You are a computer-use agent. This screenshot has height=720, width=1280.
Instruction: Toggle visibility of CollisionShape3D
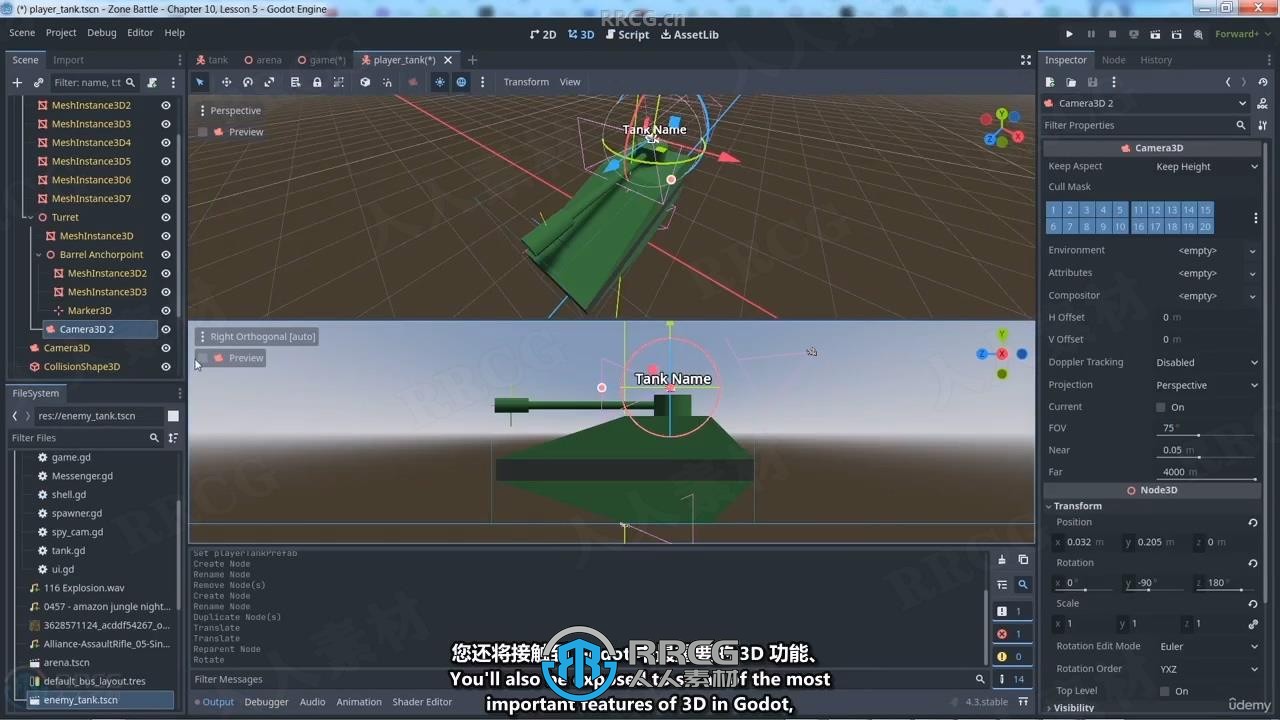point(166,367)
